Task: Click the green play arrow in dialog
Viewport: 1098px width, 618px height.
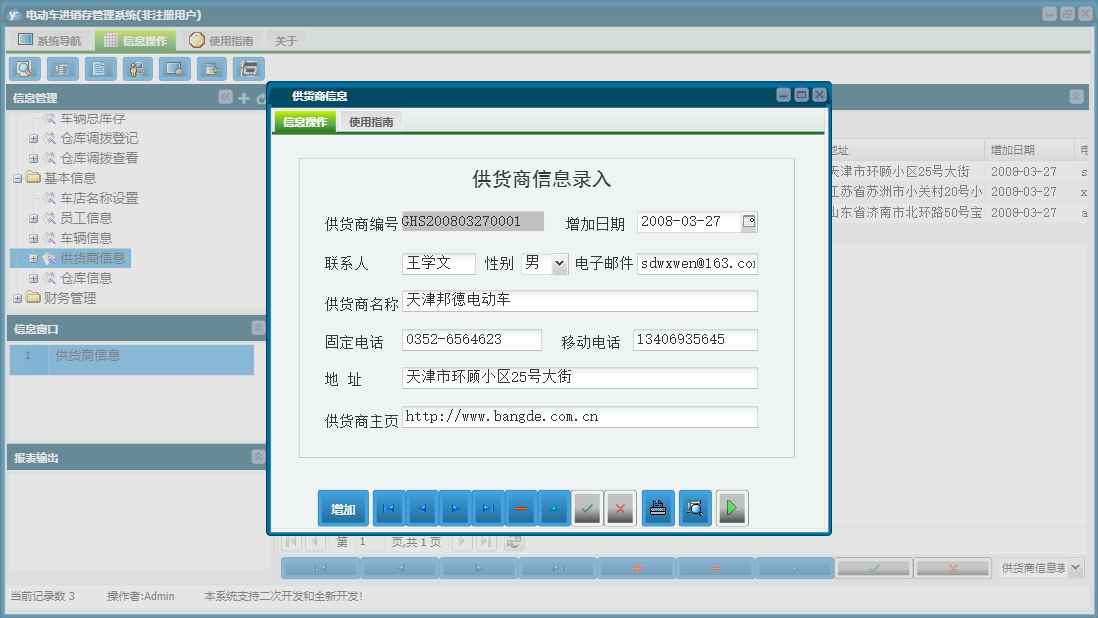Action: click(x=732, y=508)
